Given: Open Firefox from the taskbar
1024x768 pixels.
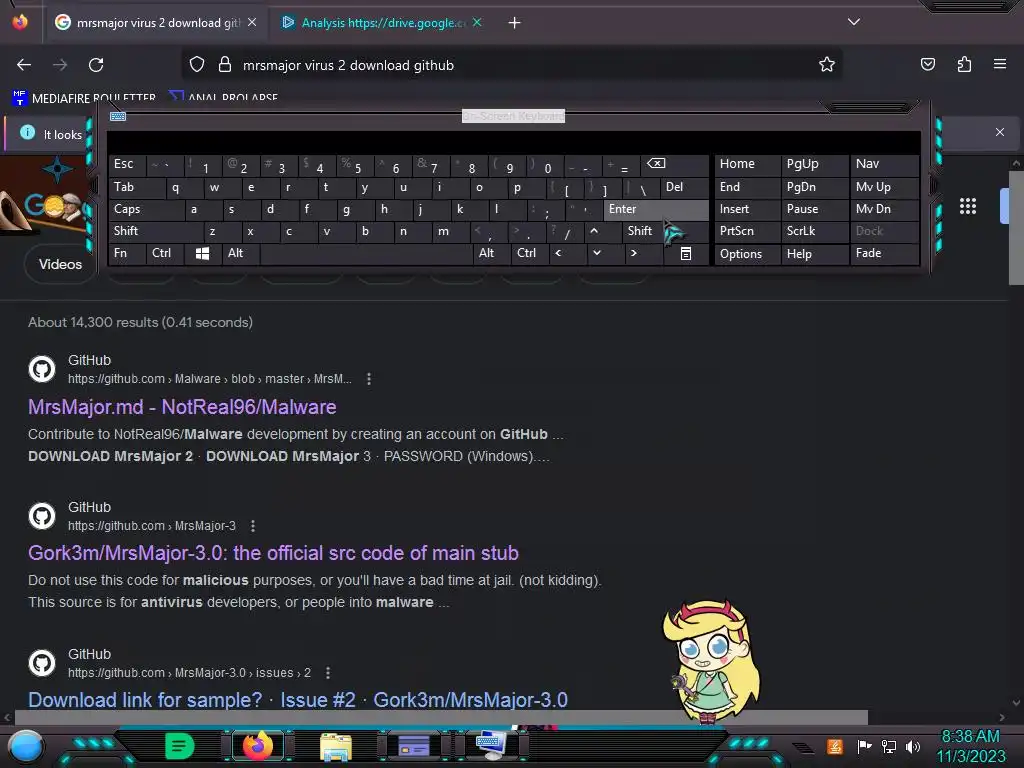Looking at the screenshot, I should [257, 746].
